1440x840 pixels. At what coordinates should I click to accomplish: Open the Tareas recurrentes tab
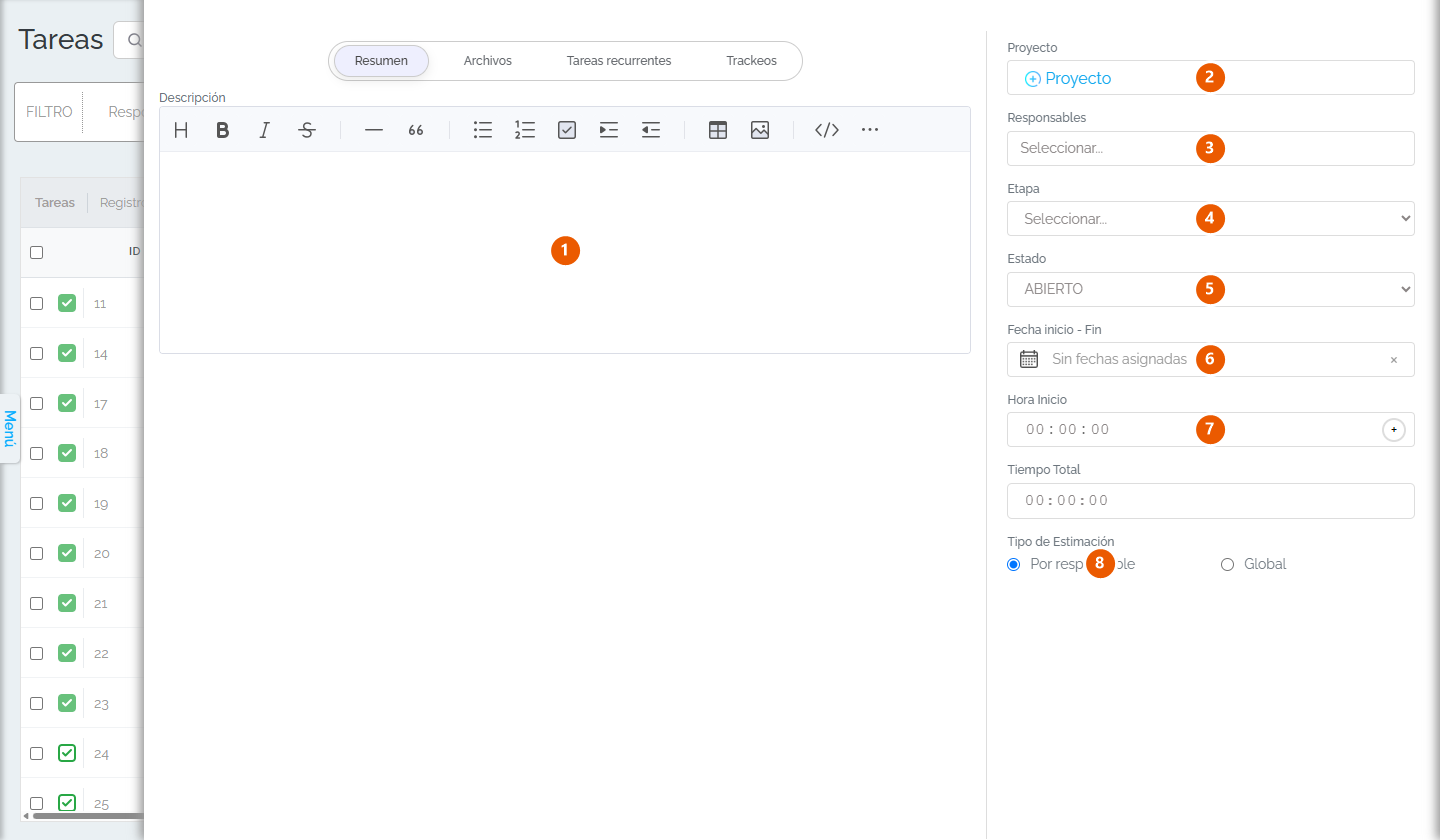[619, 61]
